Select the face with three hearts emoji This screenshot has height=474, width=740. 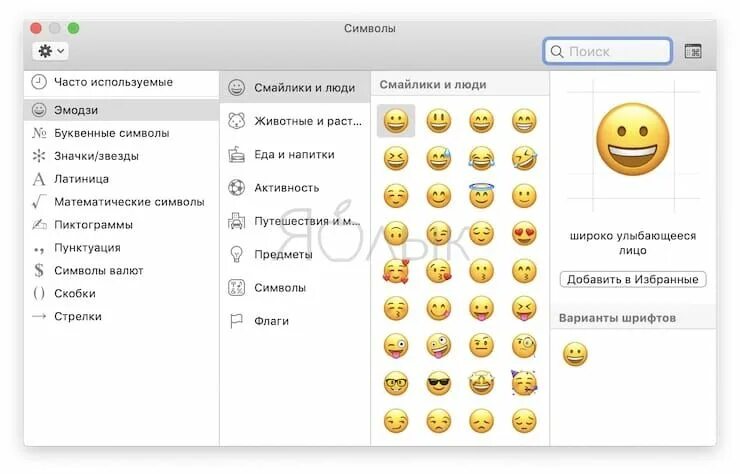pos(395,271)
